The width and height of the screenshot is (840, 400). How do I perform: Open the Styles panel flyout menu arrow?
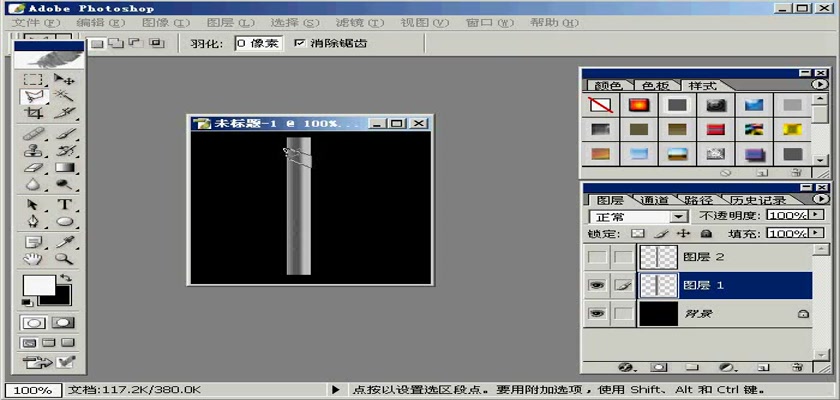click(819, 85)
